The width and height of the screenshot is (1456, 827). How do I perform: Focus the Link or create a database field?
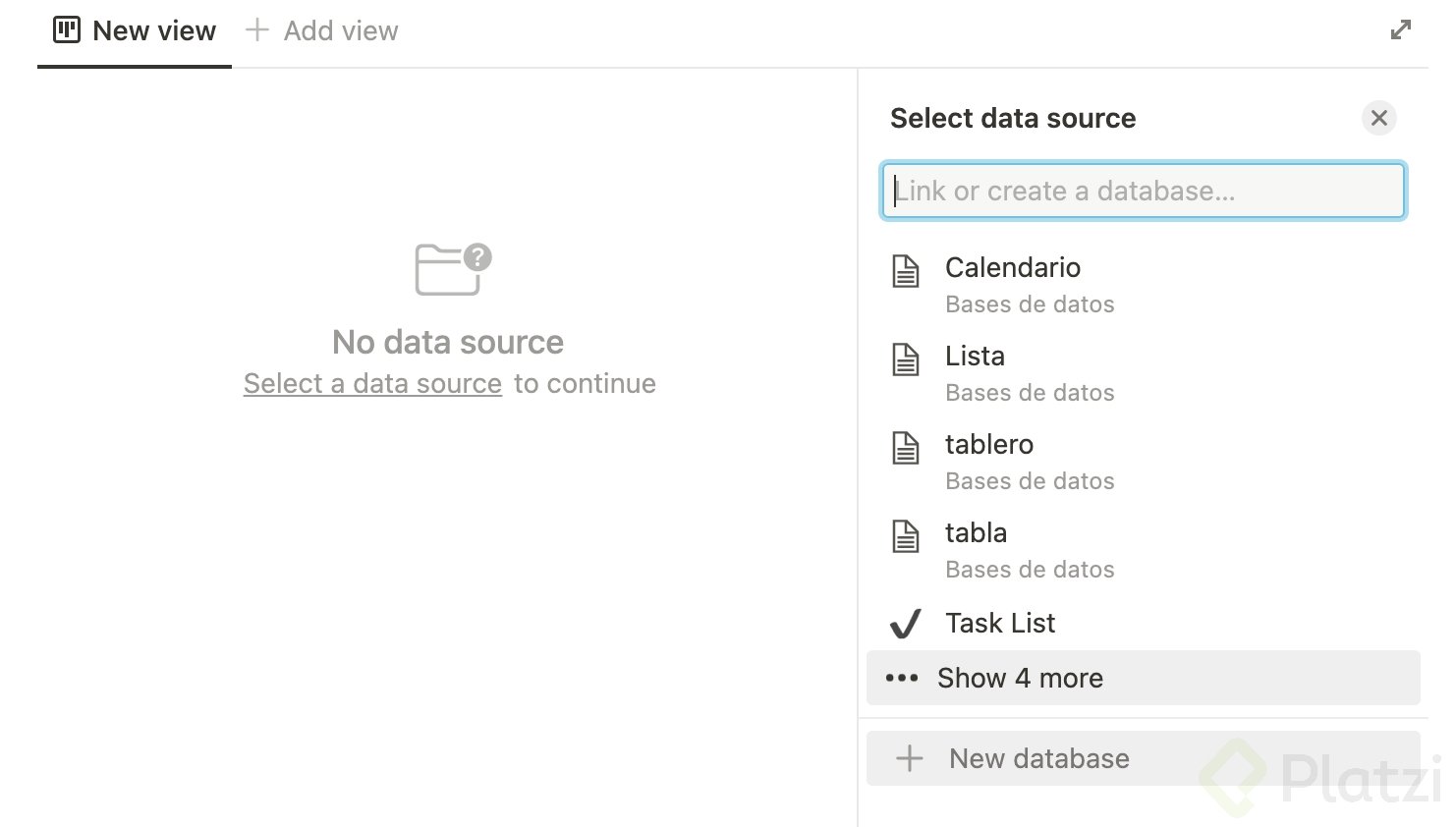point(1144,191)
